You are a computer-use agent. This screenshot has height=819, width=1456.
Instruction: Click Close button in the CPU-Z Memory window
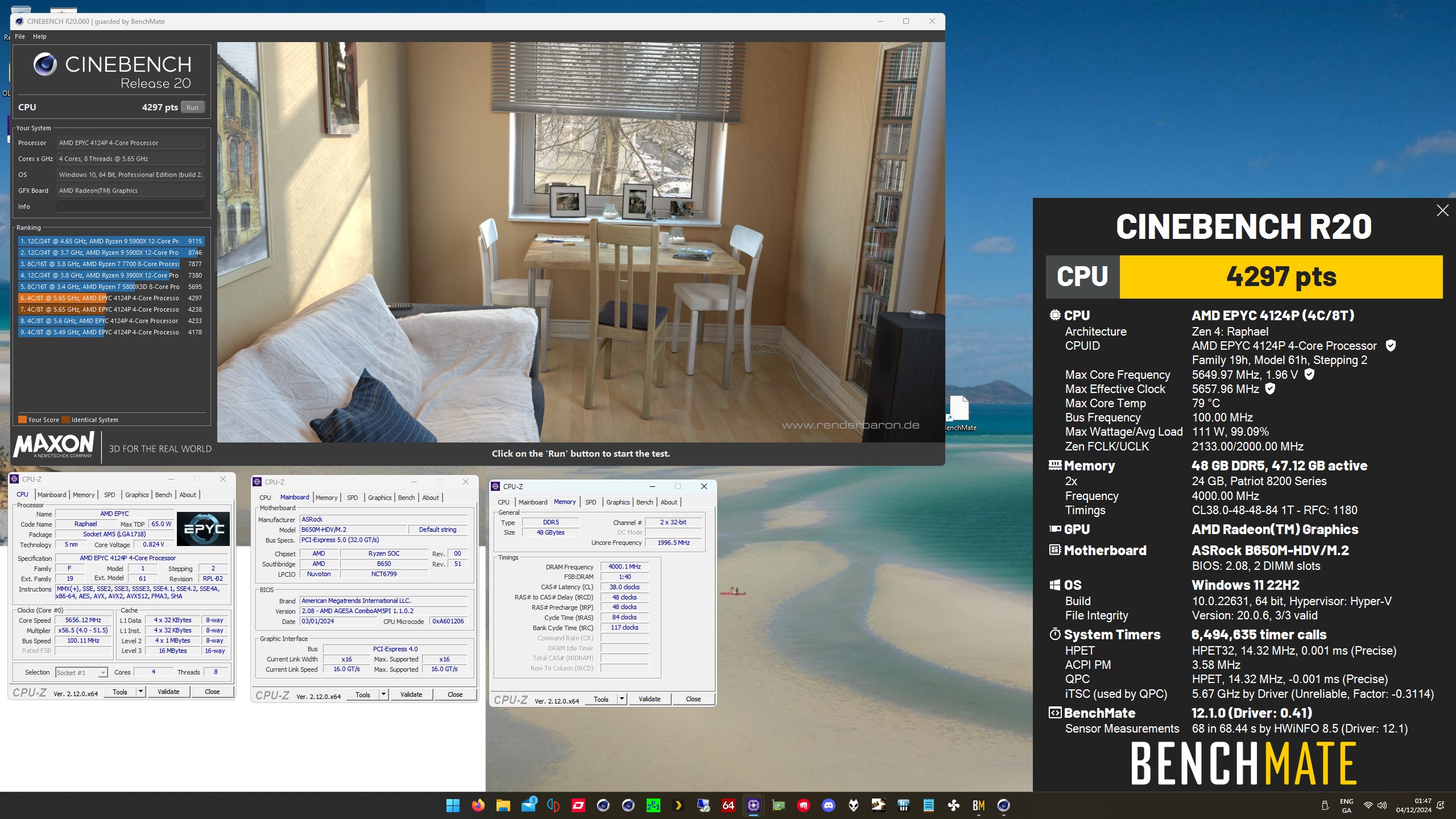coord(693,699)
